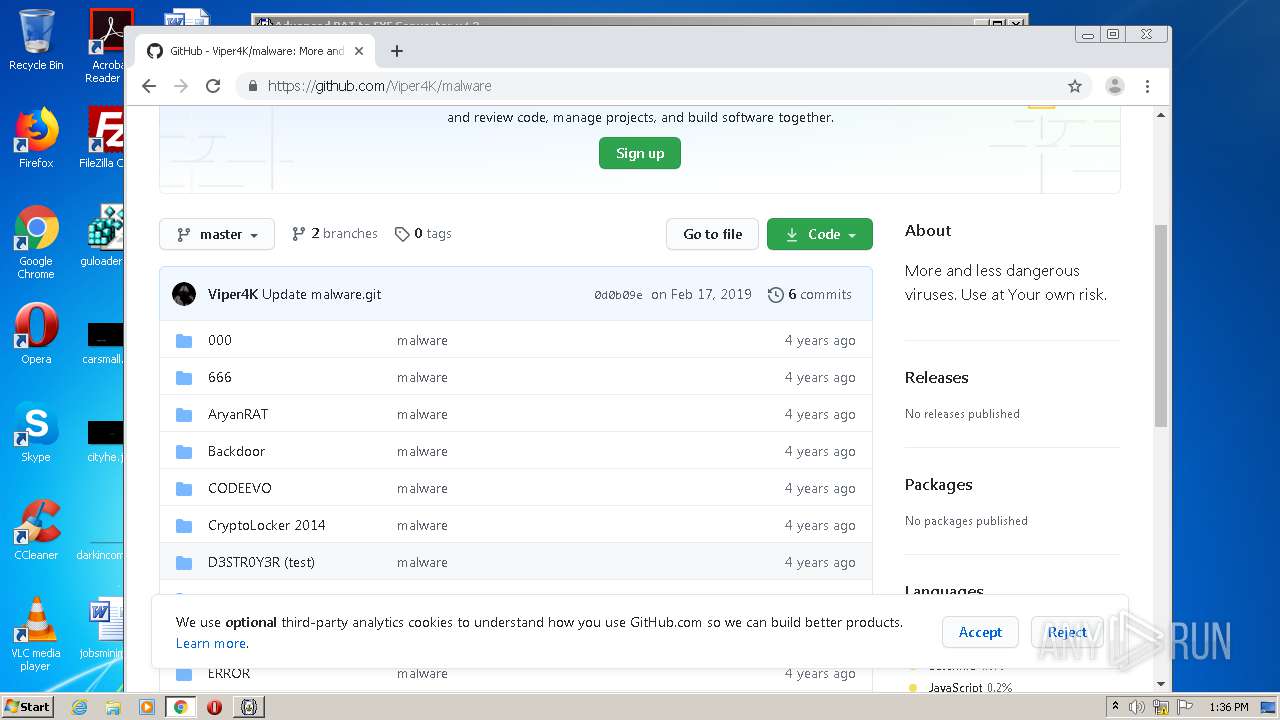Click the 1:36 PM taskbar clock
Image resolution: width=1280 pixels, height=720 pixels.
(x=1228, y=707)
